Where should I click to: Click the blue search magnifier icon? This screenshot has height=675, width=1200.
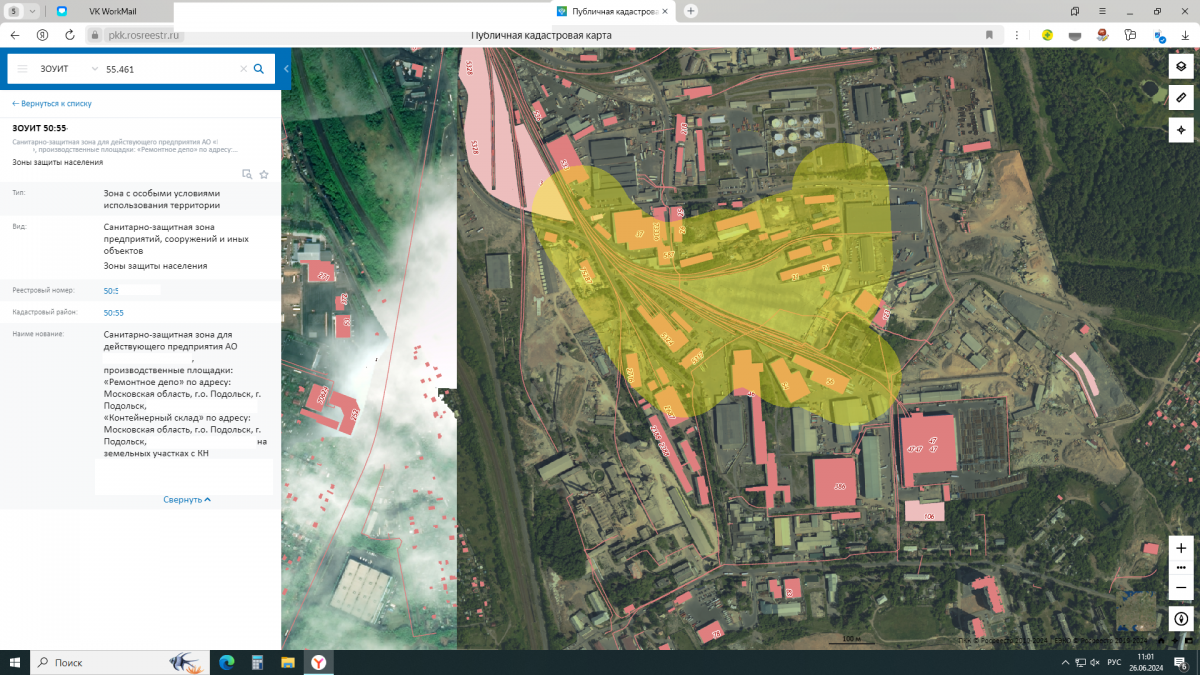tap(258, 69)
